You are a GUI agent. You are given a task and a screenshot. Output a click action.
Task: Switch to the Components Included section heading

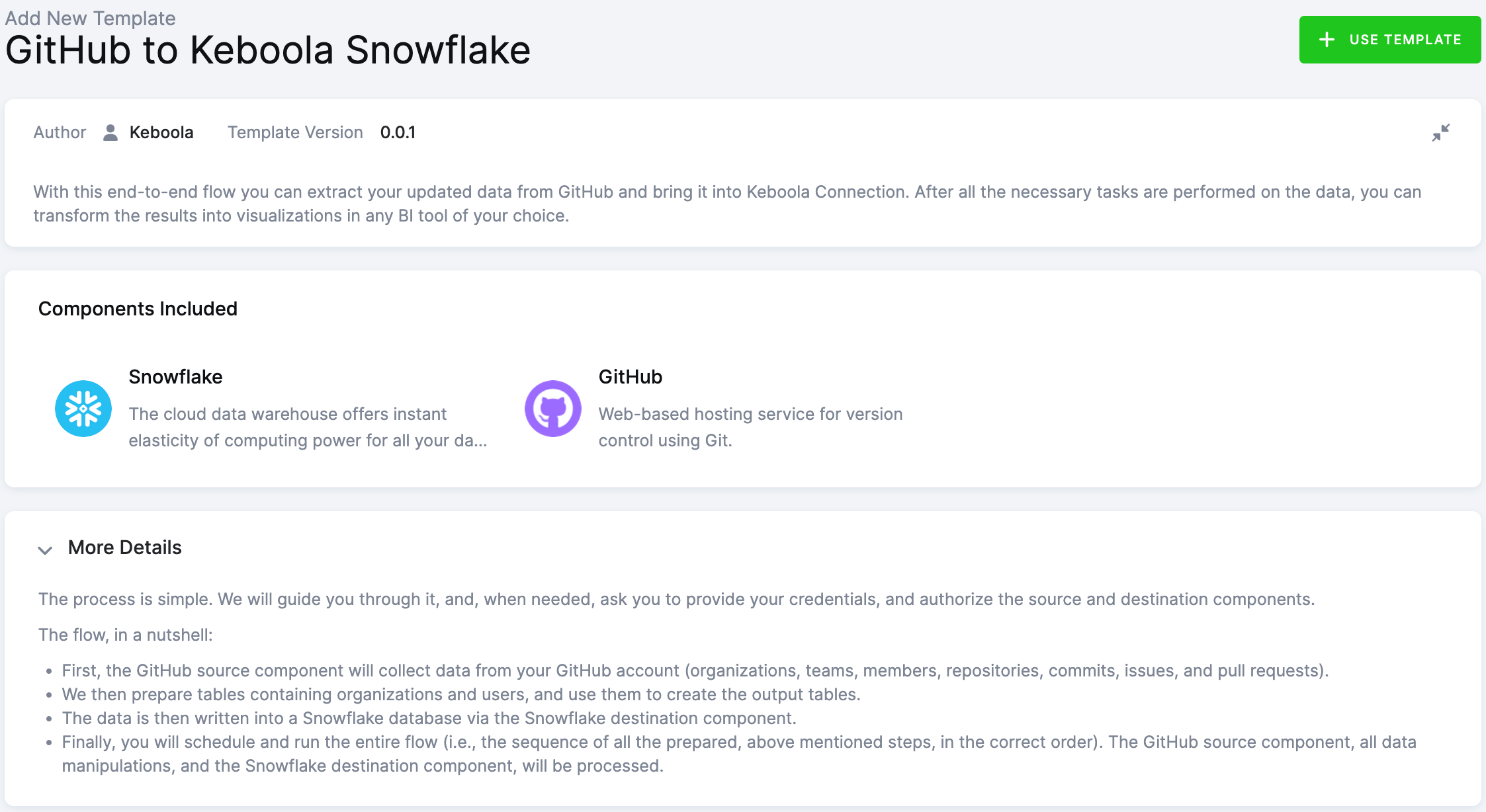(x=138, y=308)
